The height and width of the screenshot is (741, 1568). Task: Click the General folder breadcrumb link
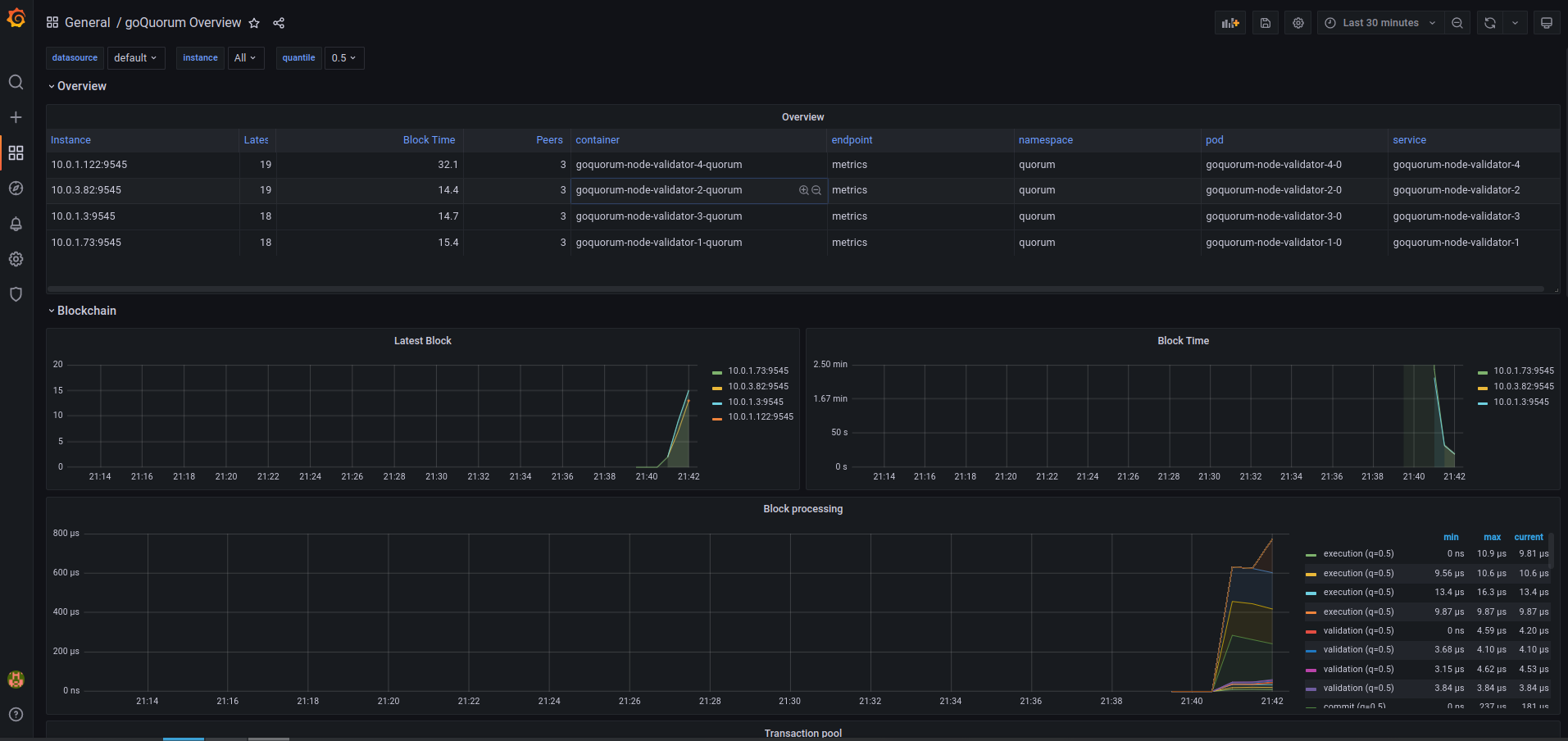[87, 23]
